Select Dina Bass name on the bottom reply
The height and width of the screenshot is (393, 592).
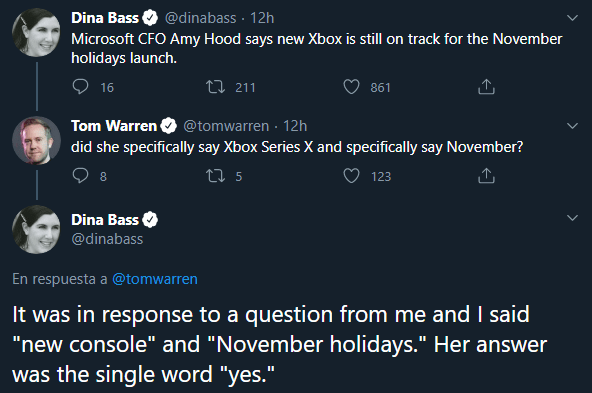coord(105,220)
